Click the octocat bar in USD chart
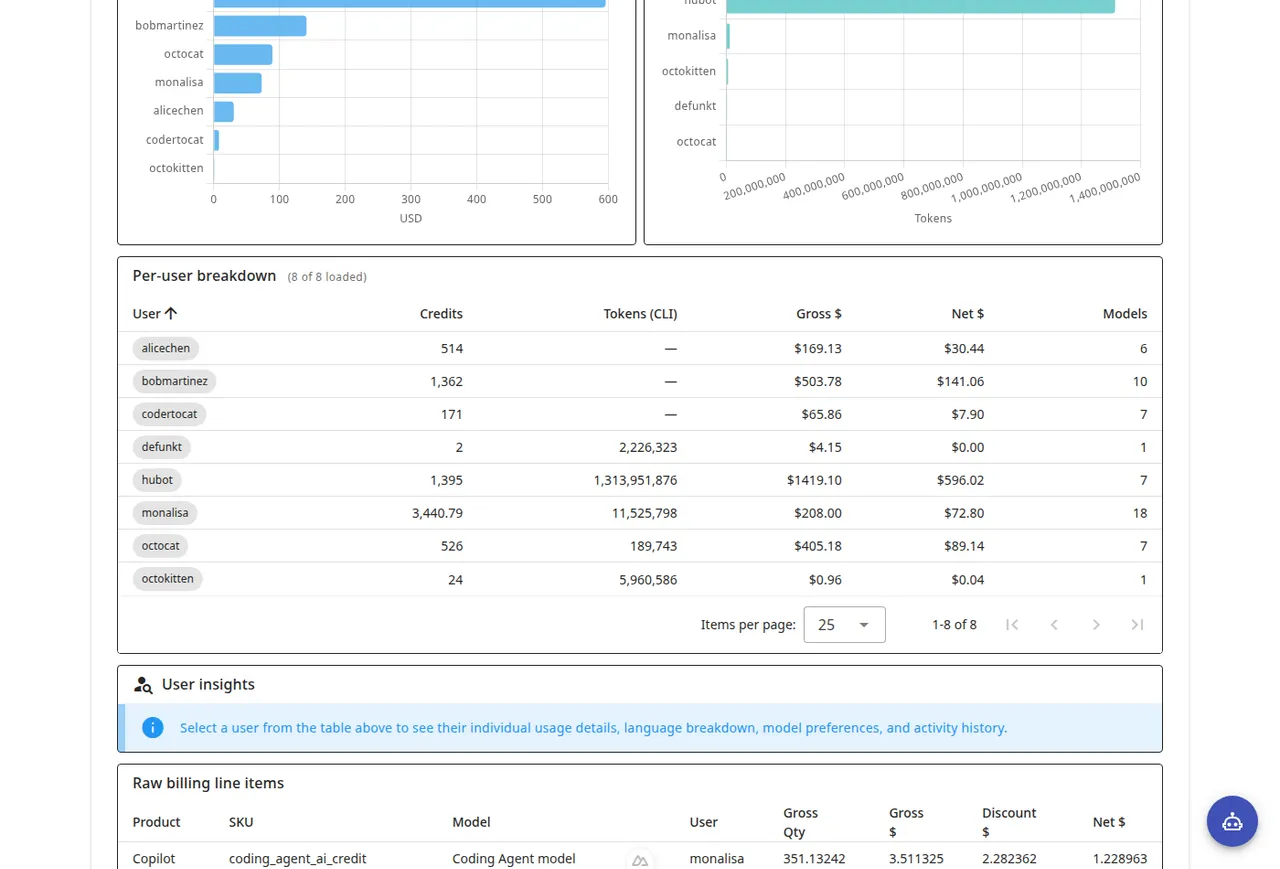 [x=243, y=54]
